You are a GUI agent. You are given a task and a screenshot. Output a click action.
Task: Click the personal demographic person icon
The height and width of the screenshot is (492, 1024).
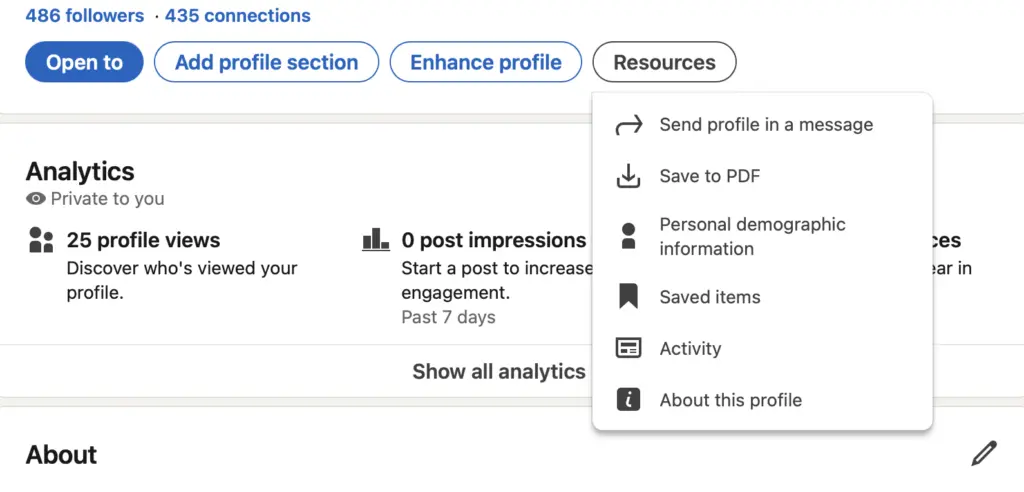[629, 236]
